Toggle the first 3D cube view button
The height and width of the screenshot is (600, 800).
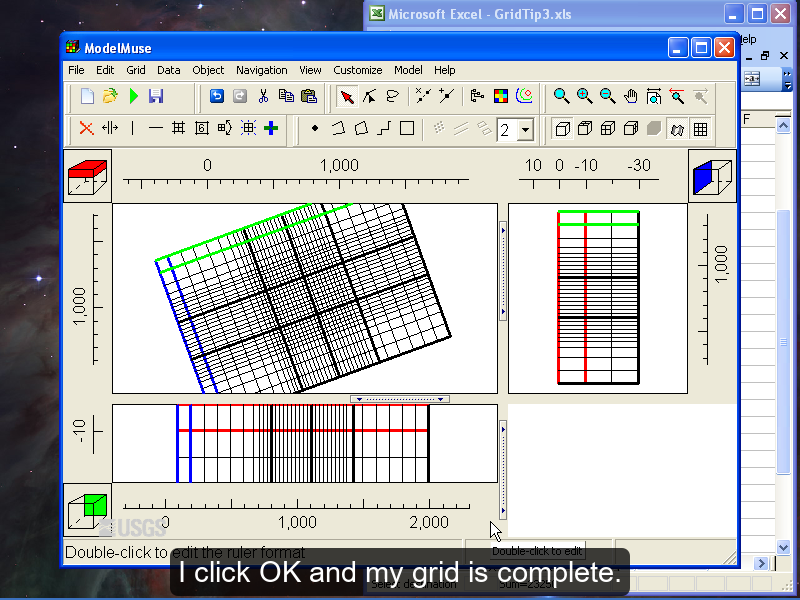pyautogui.click(x=562, y=129)
